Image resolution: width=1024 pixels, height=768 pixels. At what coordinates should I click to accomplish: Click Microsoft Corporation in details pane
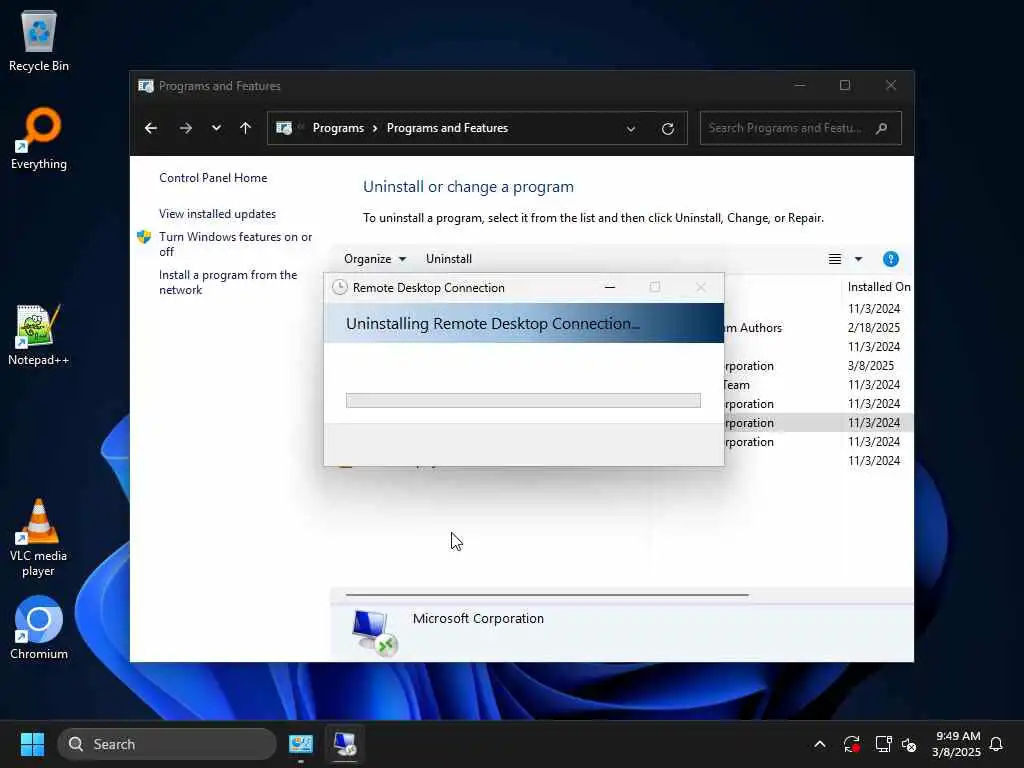[x=478, y=618]
